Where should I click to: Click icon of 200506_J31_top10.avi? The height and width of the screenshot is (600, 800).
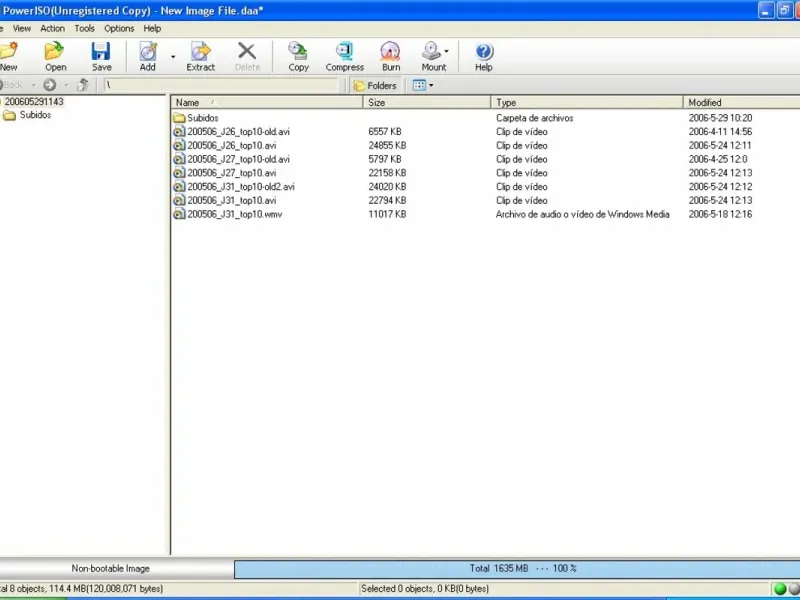[x=179, y=201]
